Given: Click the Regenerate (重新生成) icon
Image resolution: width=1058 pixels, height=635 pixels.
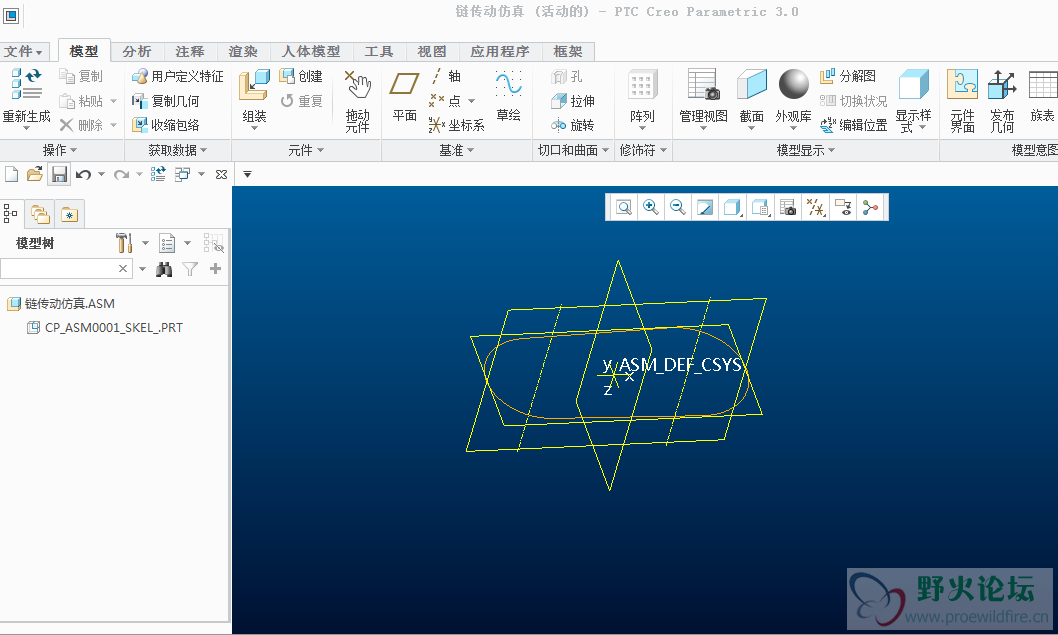Looking at the screenshot, I should (26, 84).
